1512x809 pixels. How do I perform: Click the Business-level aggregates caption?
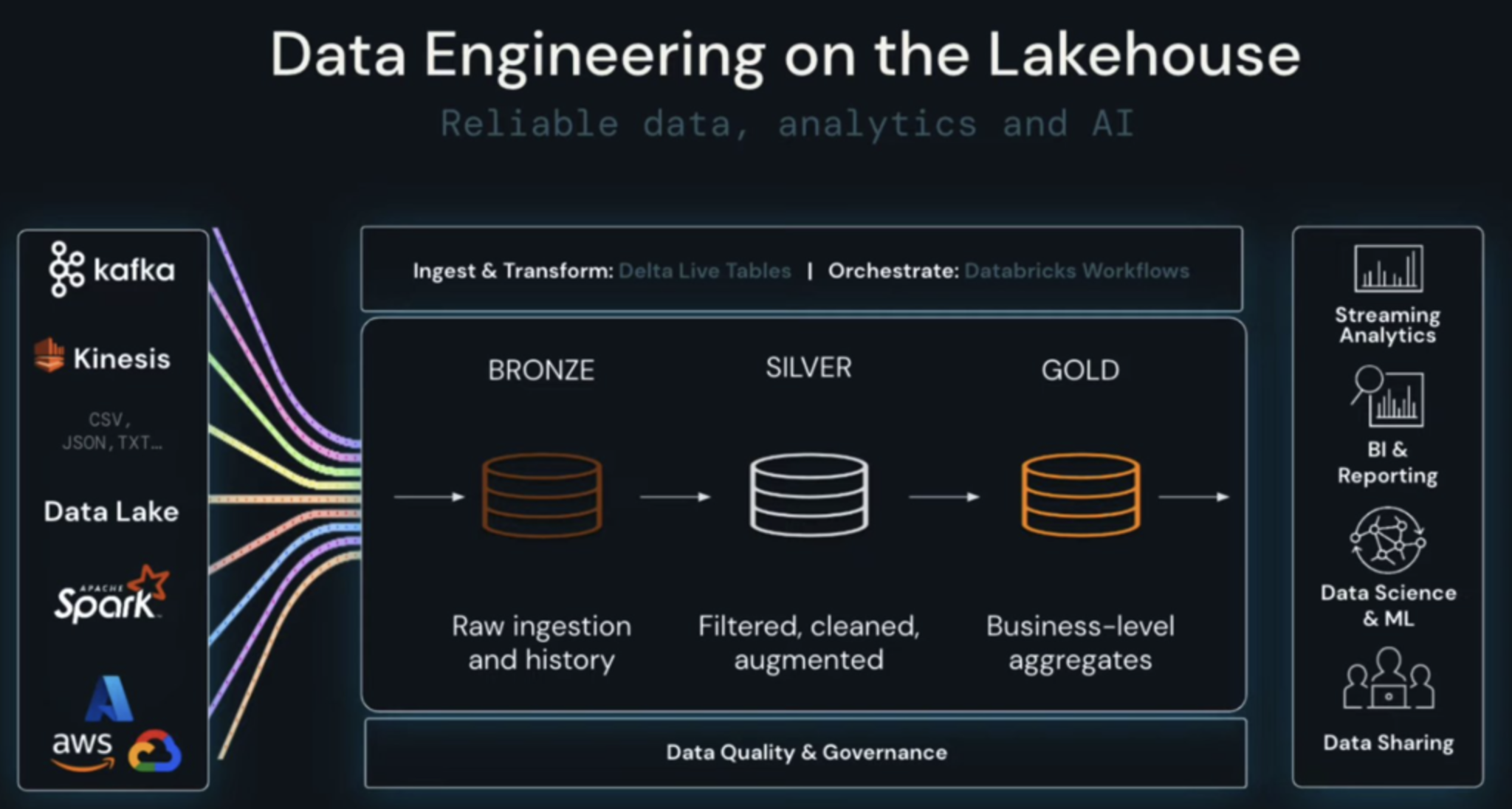1080,643
